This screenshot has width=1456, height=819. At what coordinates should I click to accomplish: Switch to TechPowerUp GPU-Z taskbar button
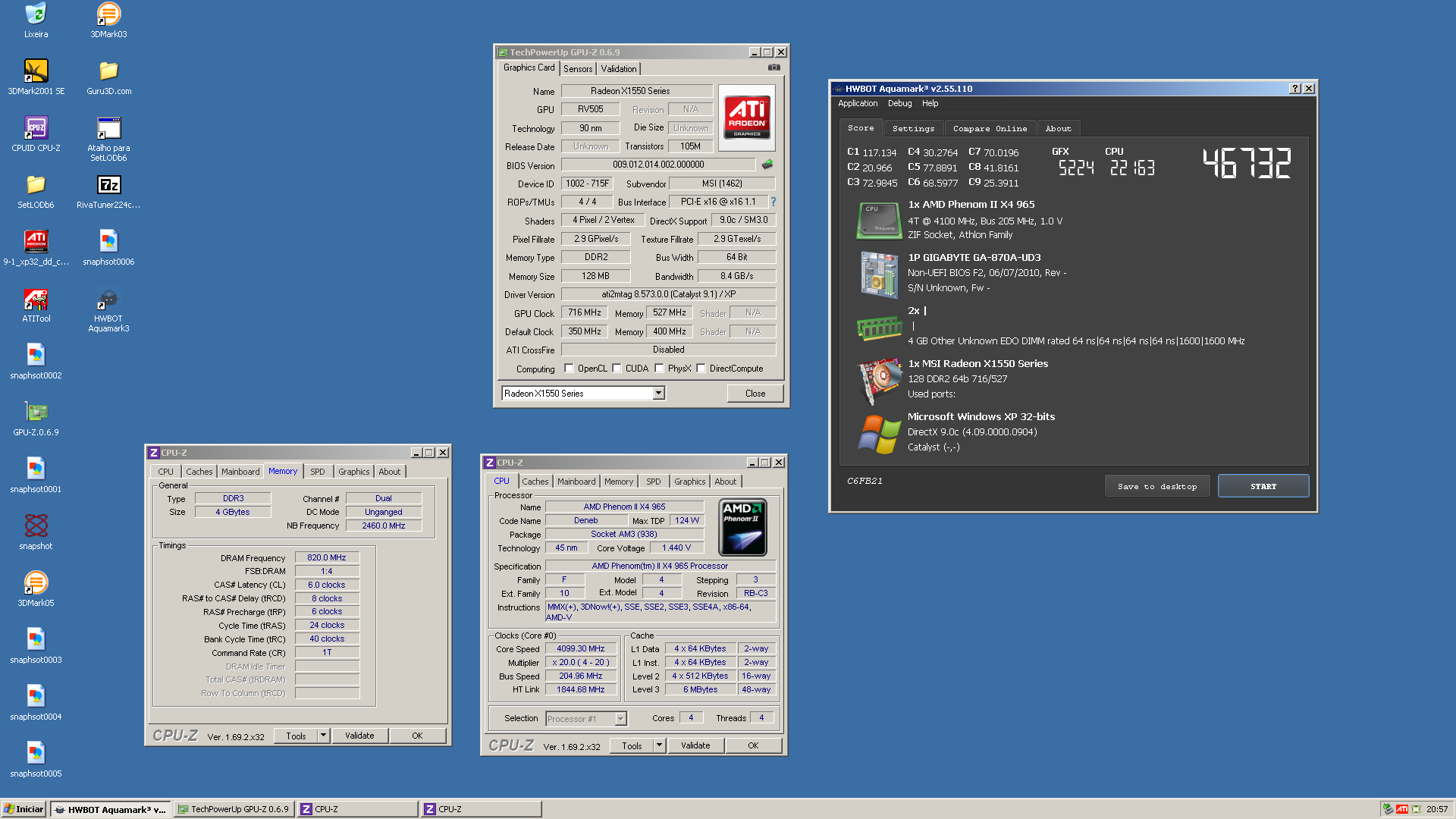(x=234, y=809)
